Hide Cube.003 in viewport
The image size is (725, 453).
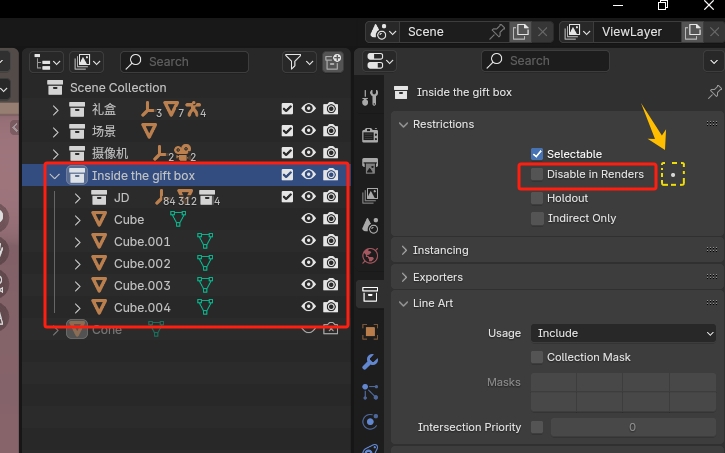point(308,284)
